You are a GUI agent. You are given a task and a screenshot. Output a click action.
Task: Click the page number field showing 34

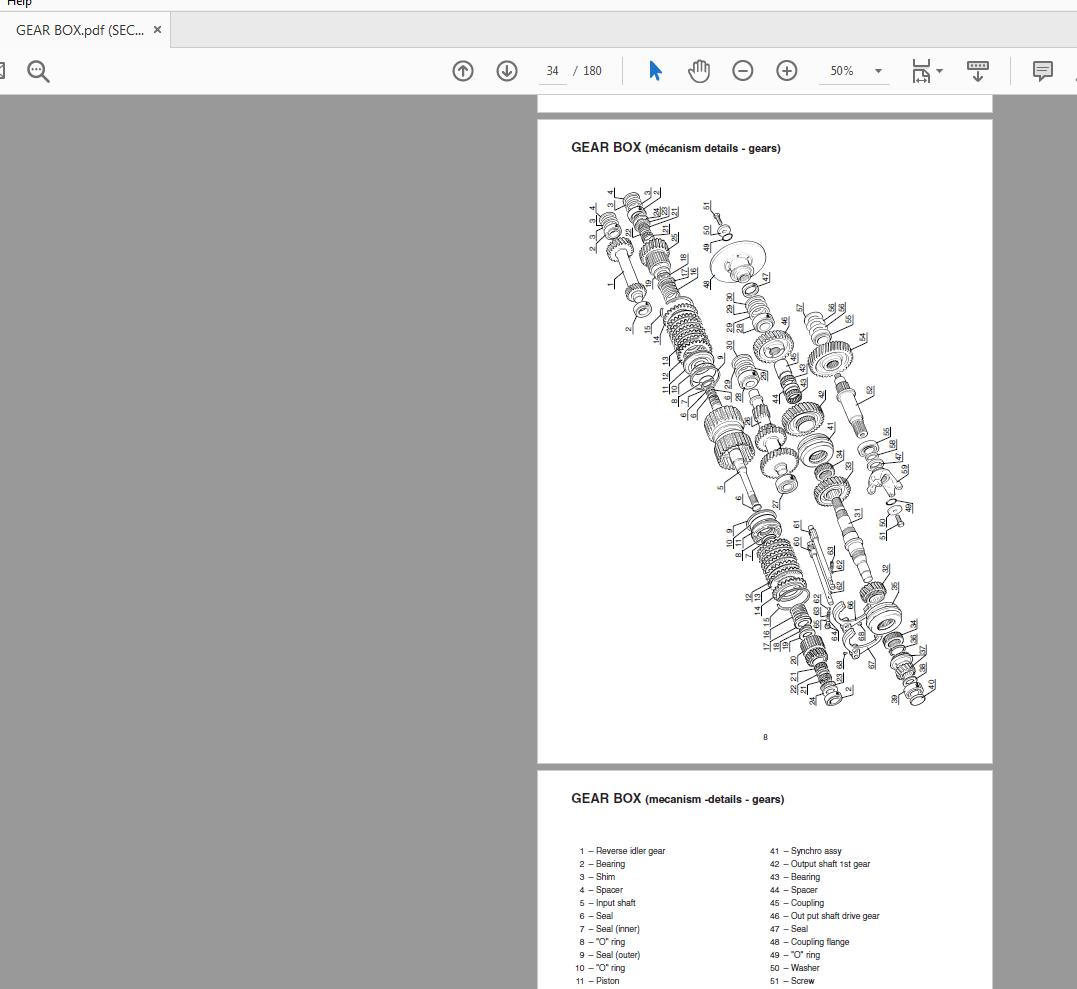tap(552, 71)
